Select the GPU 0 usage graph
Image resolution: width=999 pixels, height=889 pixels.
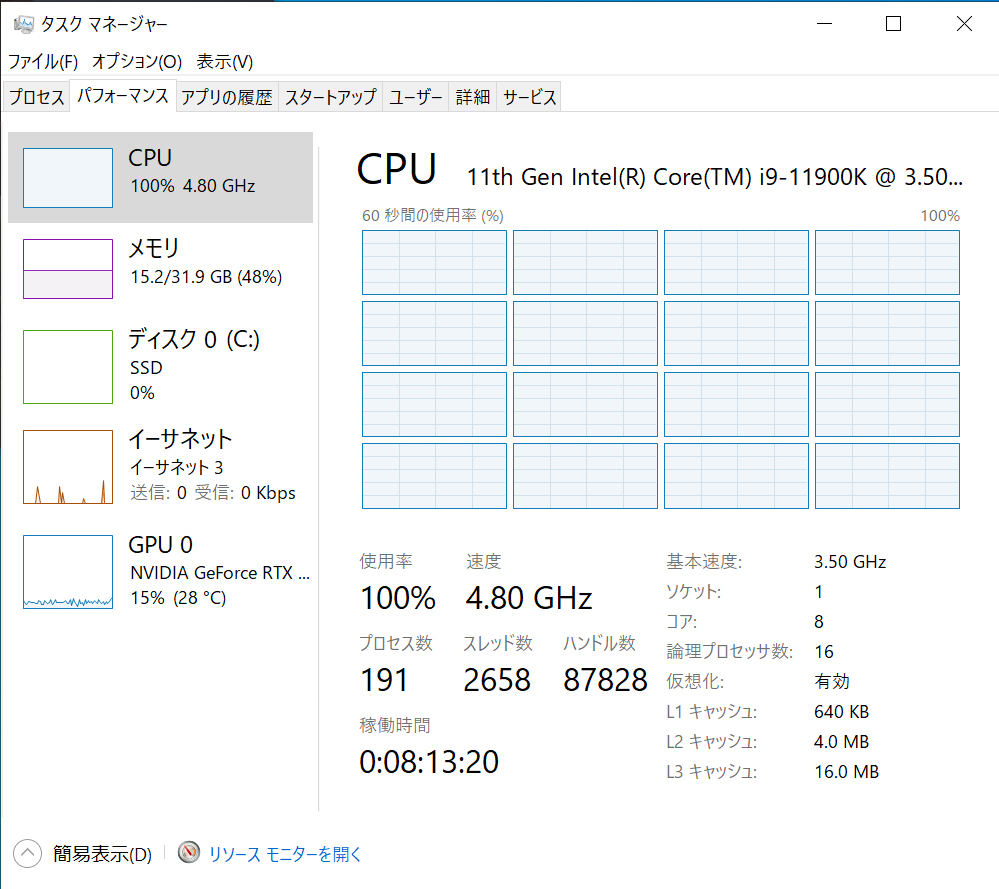coord(68,572)
